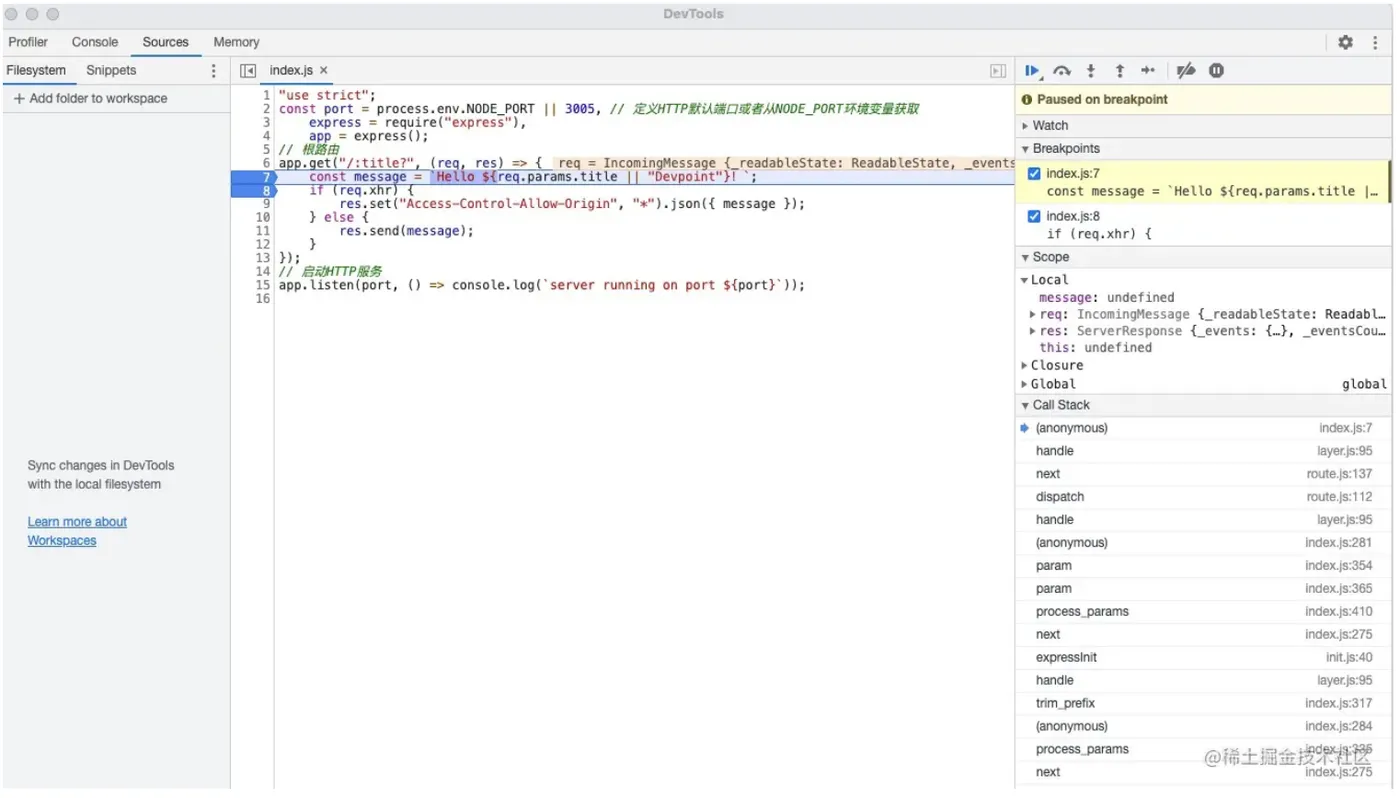1400x798 pixels.
Task: Close the index.js editor tab
Action: point(323,71)
